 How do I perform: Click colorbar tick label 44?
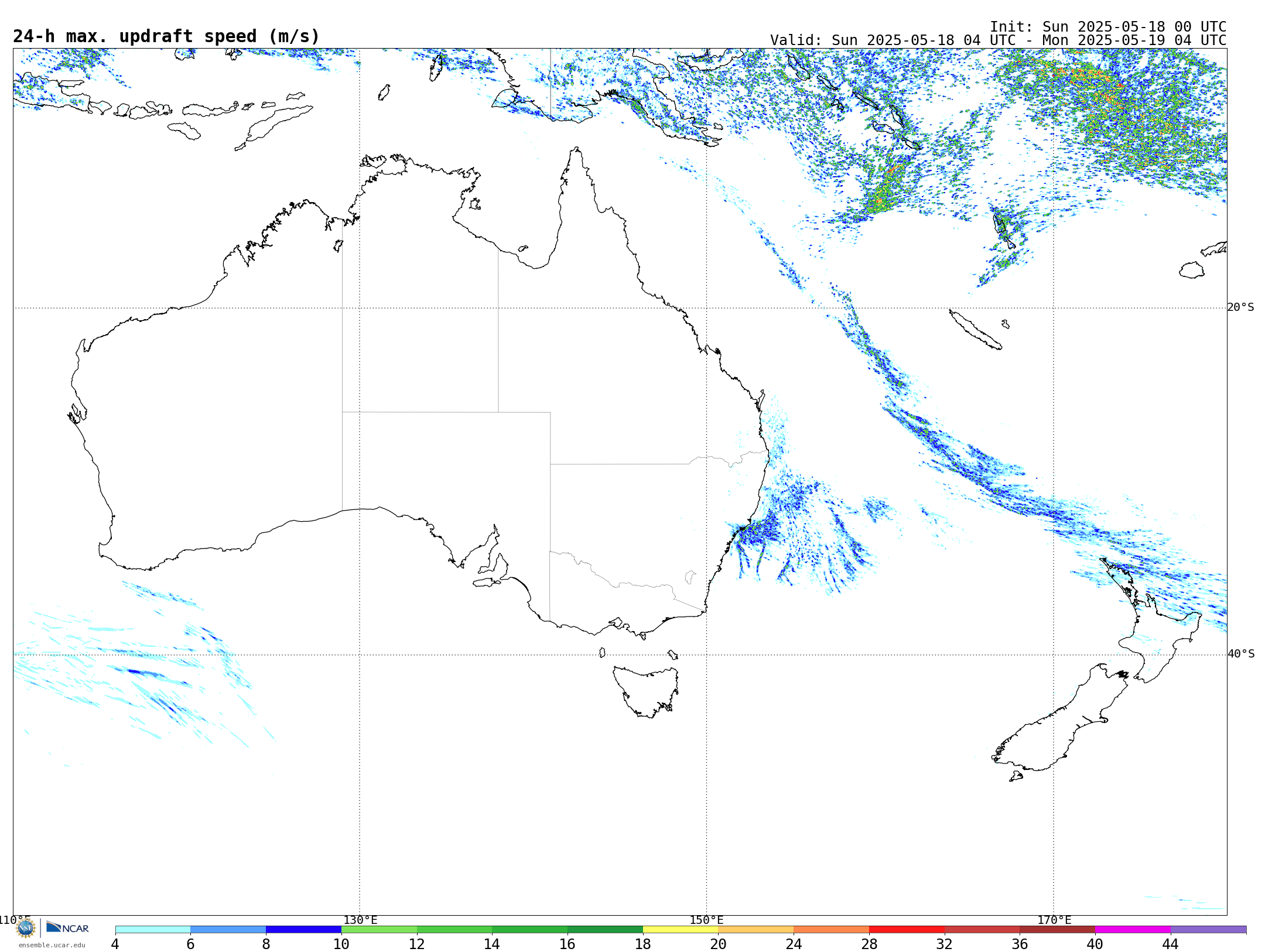1170,944
